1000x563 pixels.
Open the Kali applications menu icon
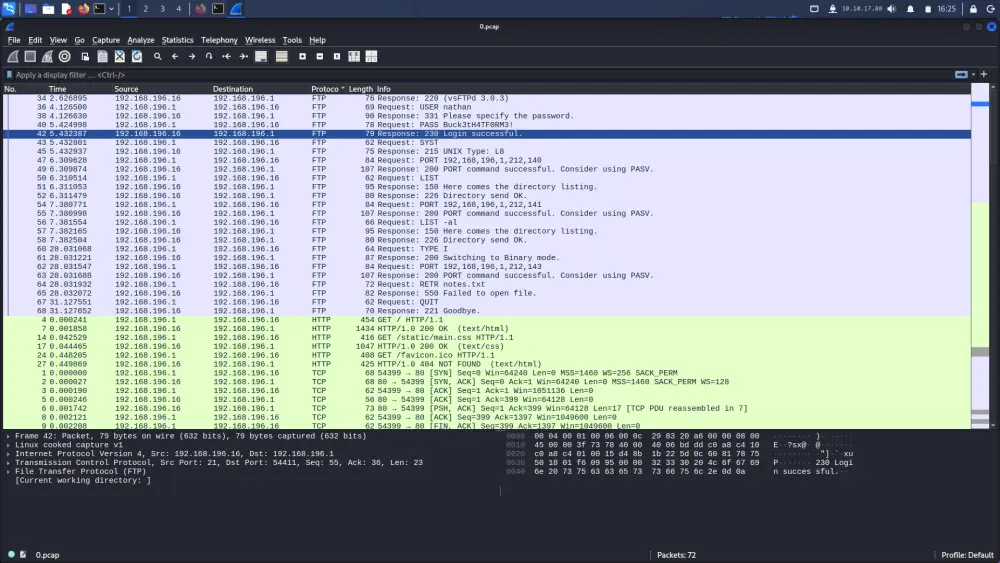point(9,9)
